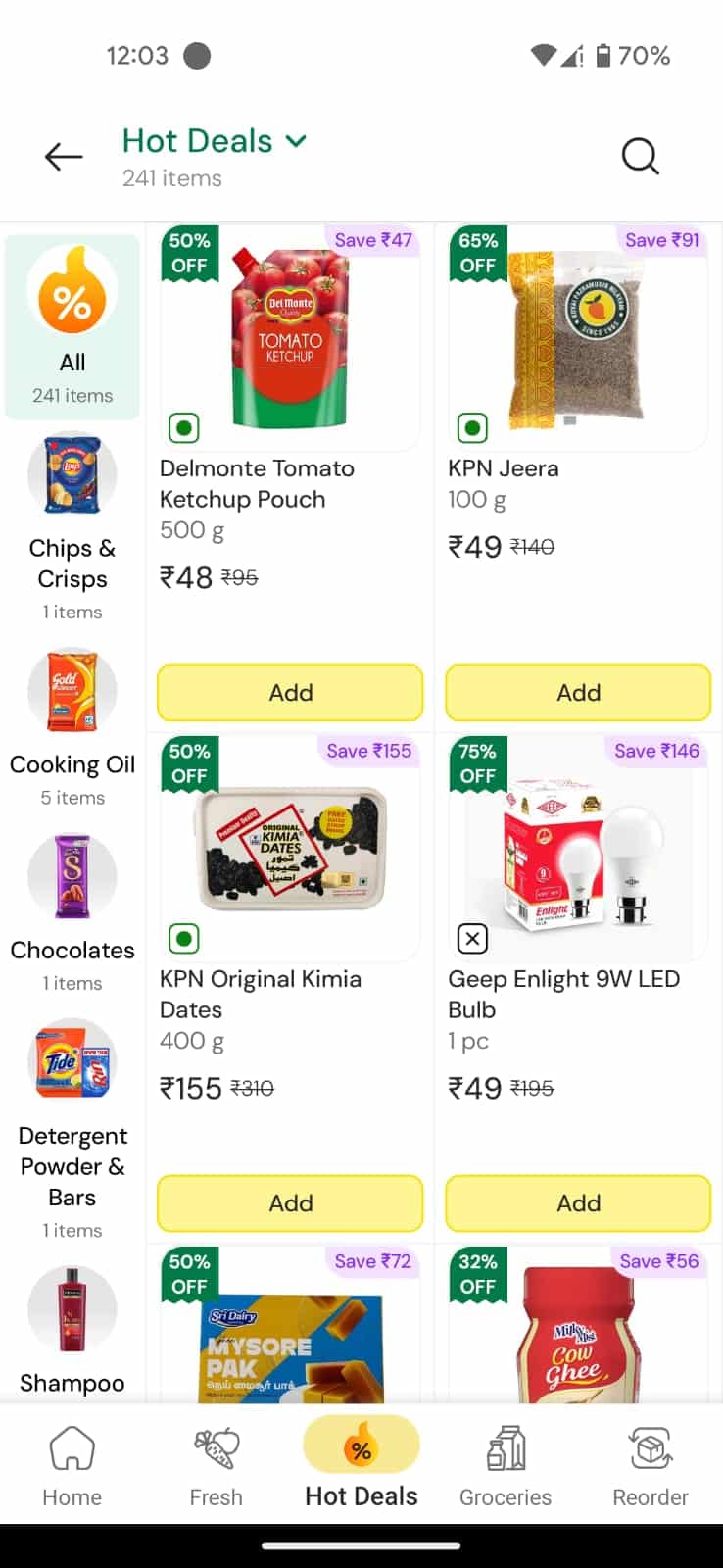
Task: Tap the Hot Deals flame icon
Action: (361, 1445)
